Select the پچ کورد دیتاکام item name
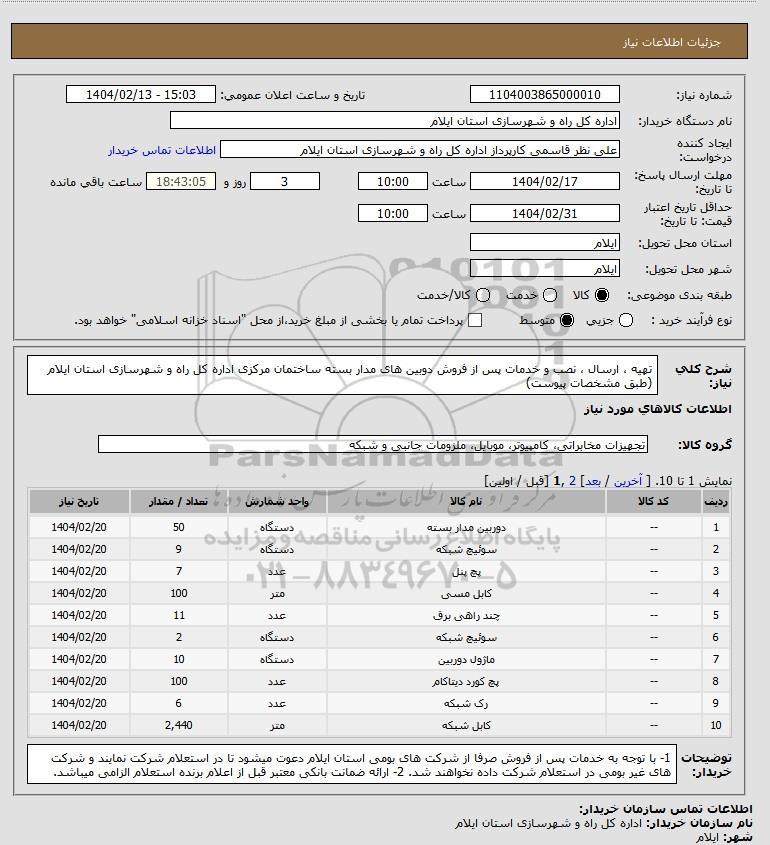The height and width of the screenshot is (845, 770). coord(466,681)
